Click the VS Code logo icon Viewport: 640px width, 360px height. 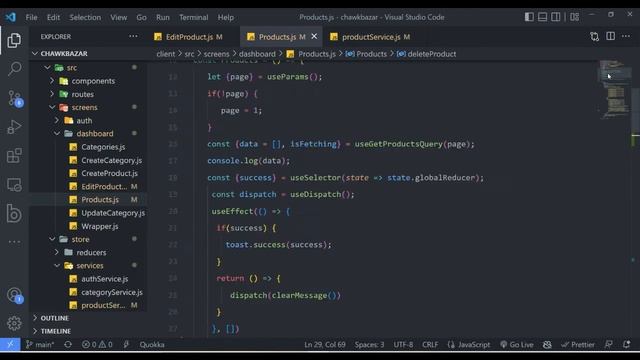click(x=11, y=17)
